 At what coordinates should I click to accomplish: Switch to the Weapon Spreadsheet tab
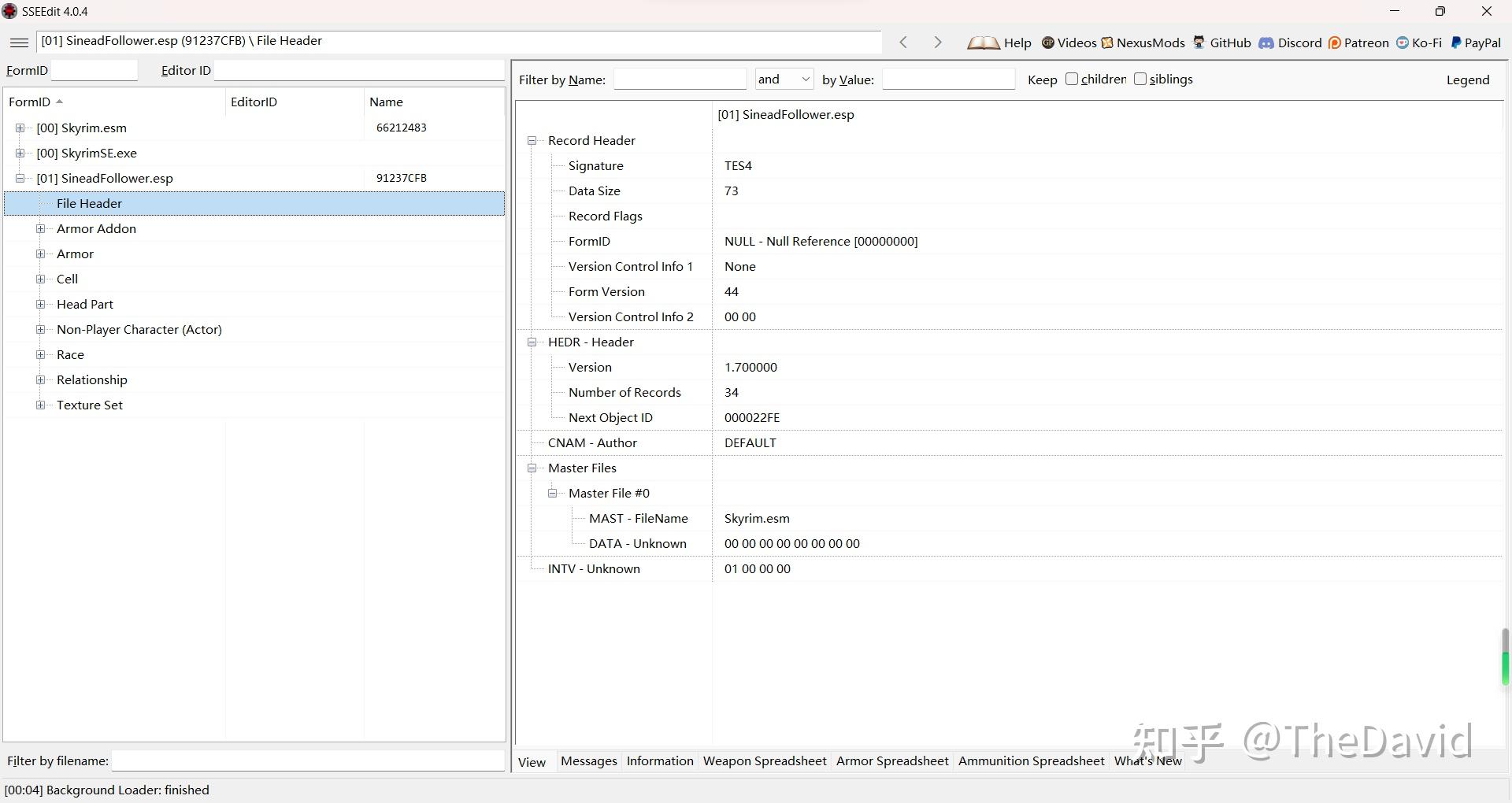[764, 760]
